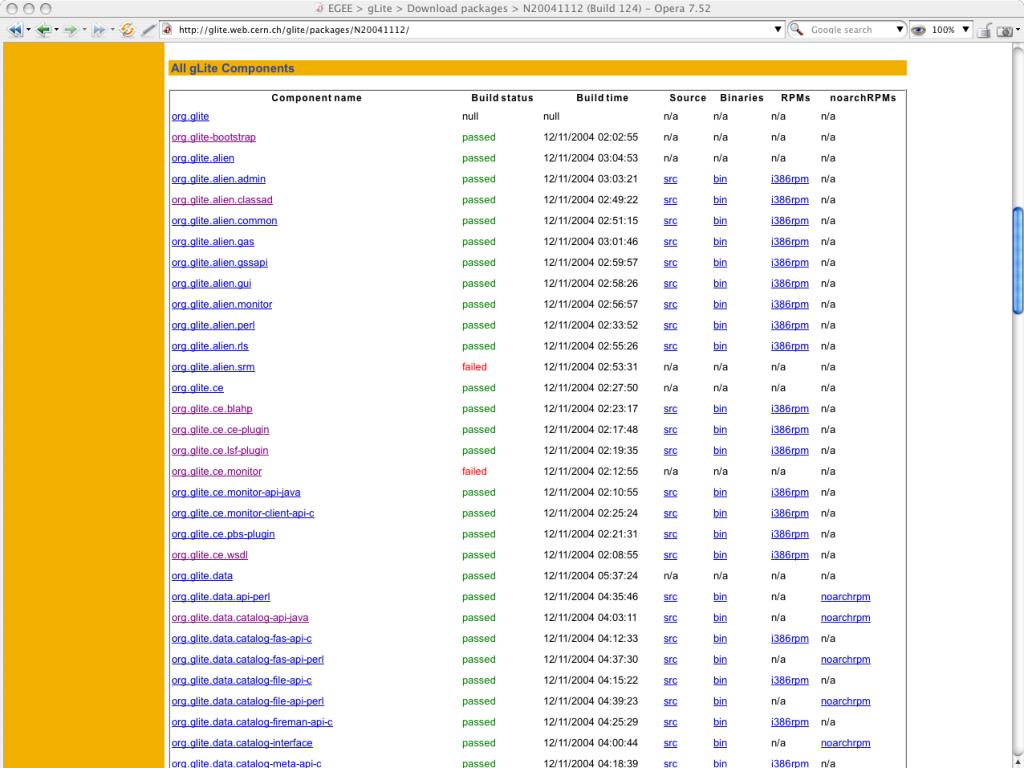The height and width of the screenshot is (768, 1024).
Task: Open src link for org.glite.alien.admin
Action: (x=670, y=179)
